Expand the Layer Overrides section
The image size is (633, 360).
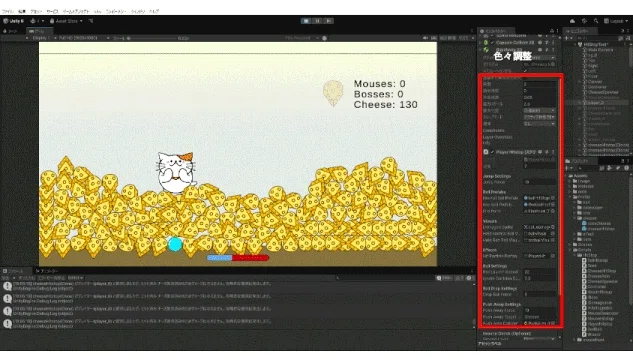497,137
